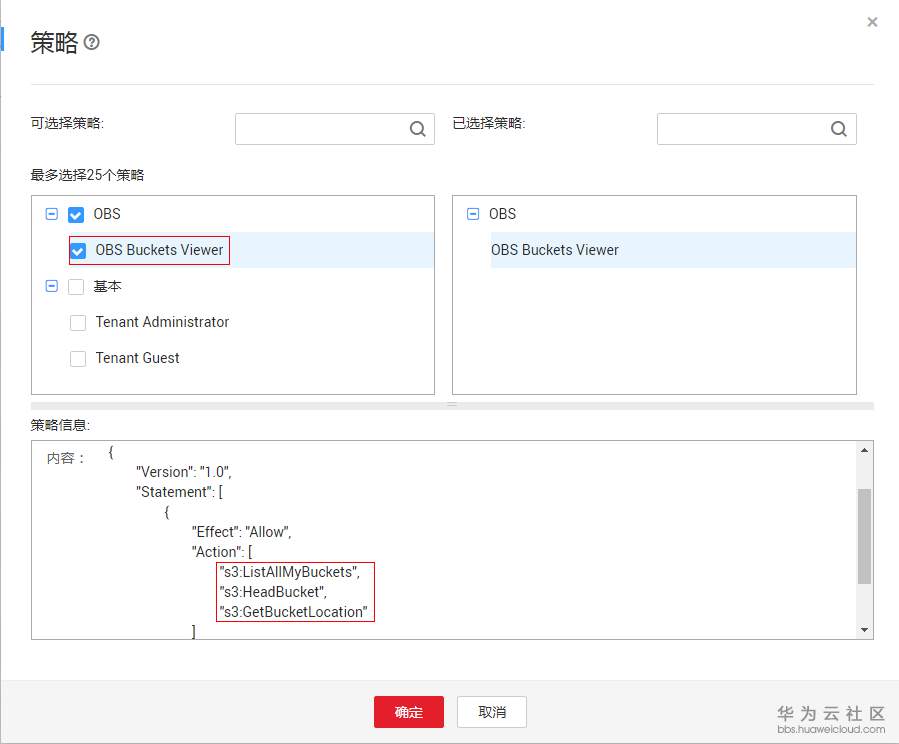The image size is (899, 744).
Task: Click the policy content scrollbar thumb
Action: tap(865, 537)
